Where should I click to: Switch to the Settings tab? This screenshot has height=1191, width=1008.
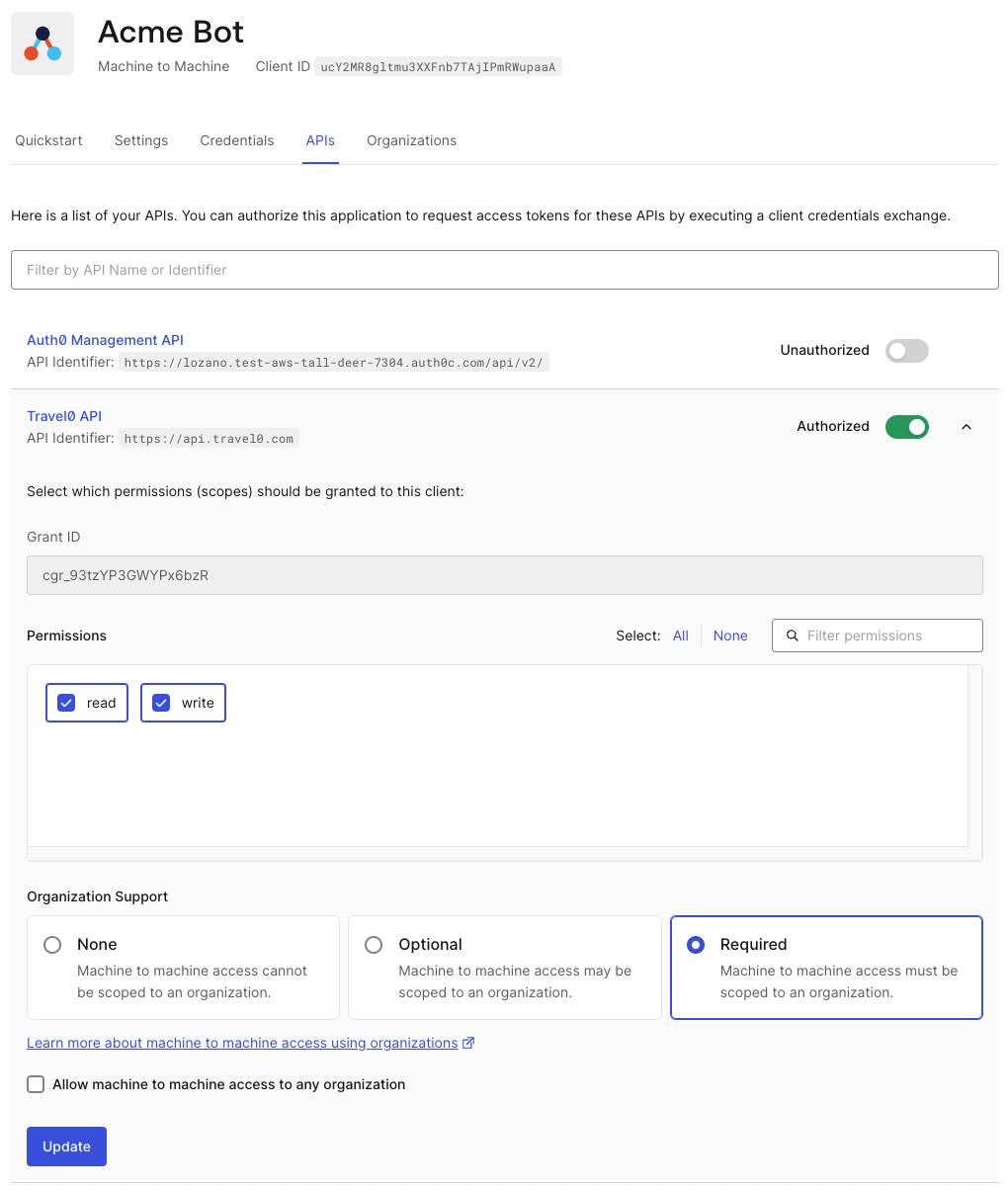141,140
